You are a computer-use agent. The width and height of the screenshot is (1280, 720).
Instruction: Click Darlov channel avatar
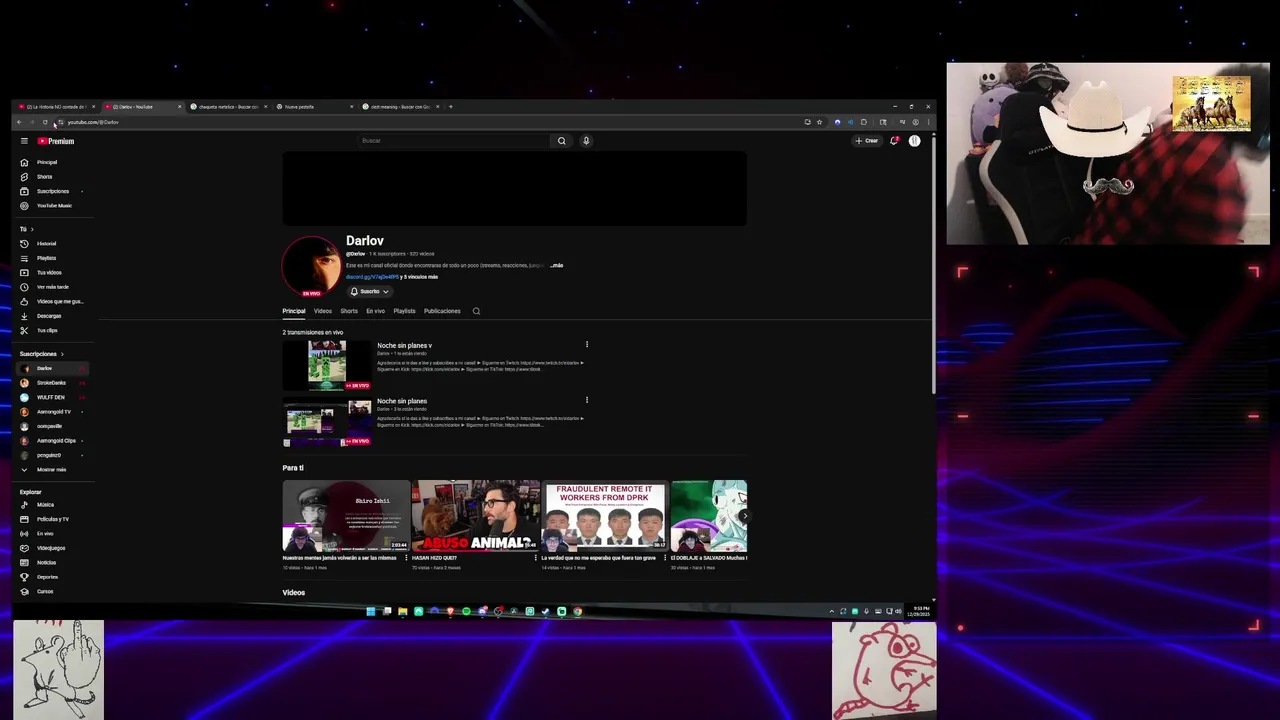311,266
